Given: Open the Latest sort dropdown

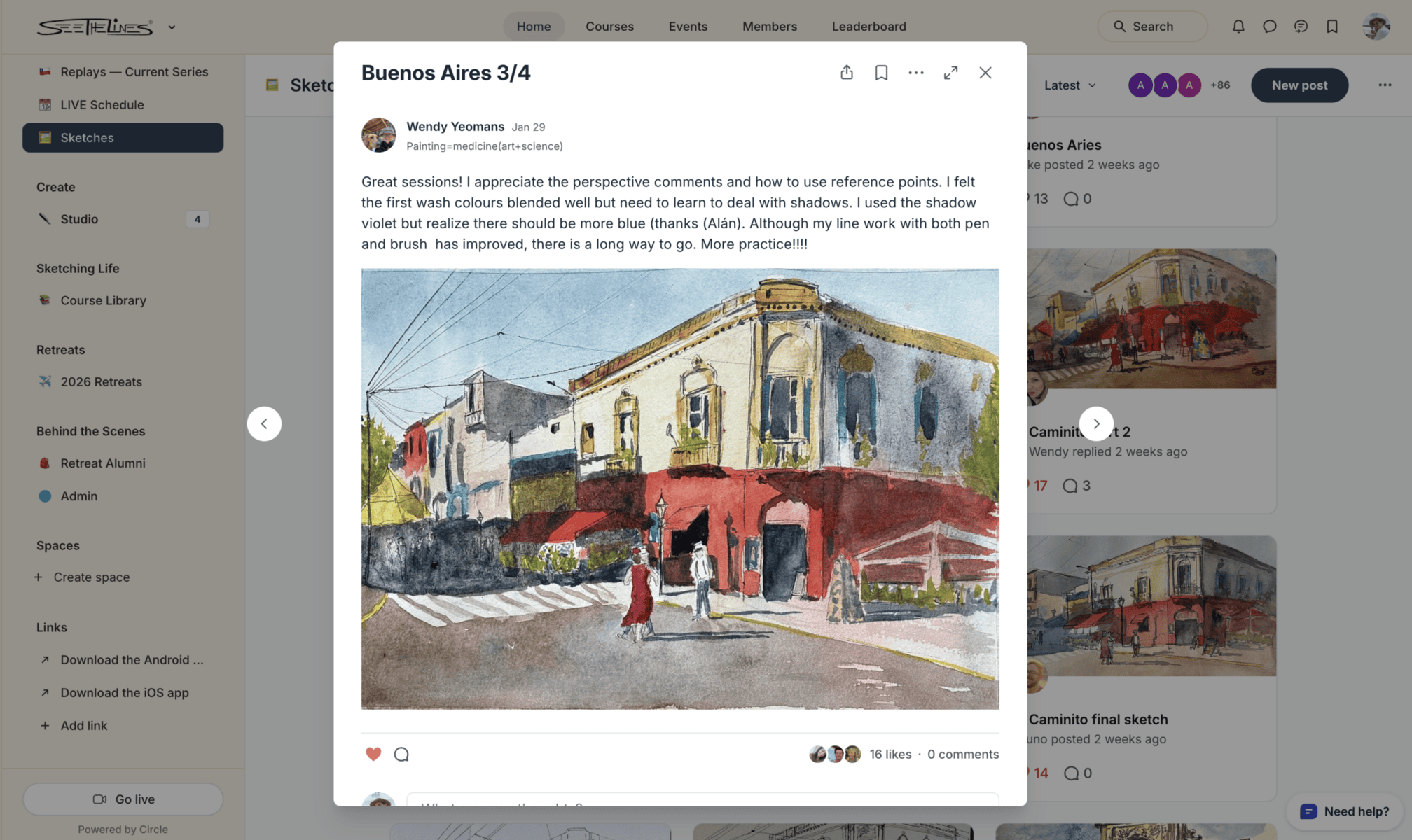Looking at the screenshot, I should tap(1070, 85).
